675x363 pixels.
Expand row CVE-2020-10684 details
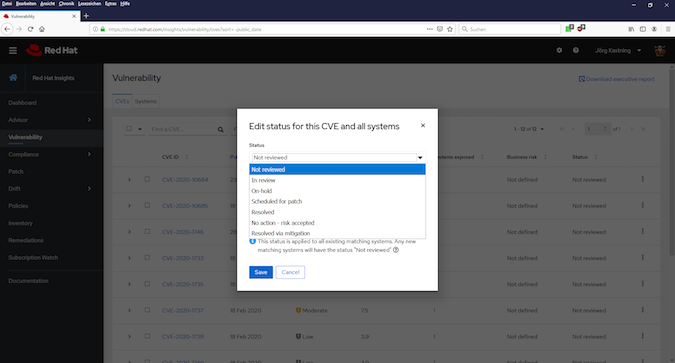click(x=129, y=179)
